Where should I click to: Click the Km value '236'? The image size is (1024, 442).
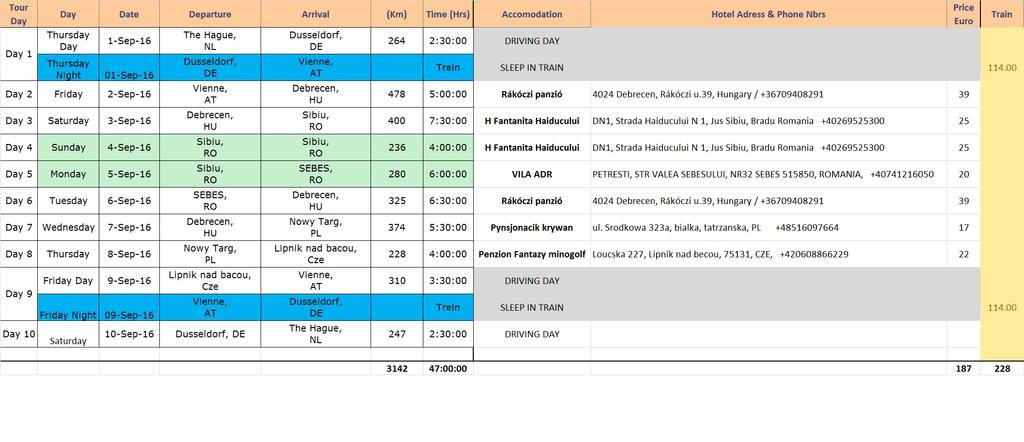[x=396, y=148]
